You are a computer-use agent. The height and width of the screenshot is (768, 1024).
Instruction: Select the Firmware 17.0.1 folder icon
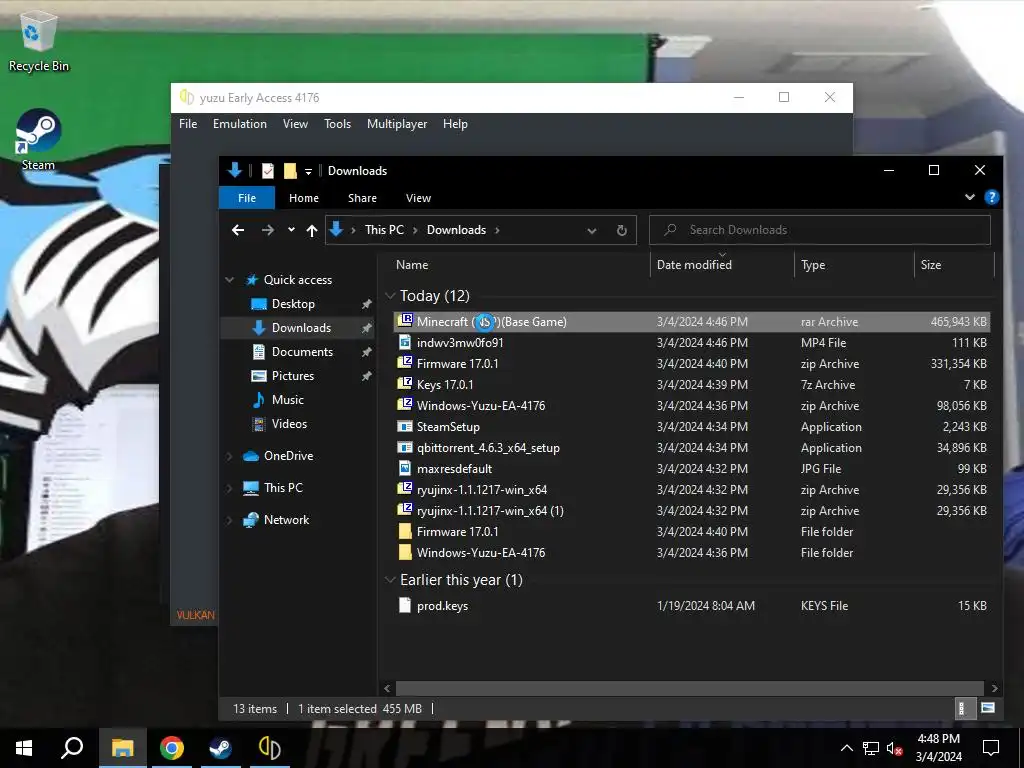point(405,531)
